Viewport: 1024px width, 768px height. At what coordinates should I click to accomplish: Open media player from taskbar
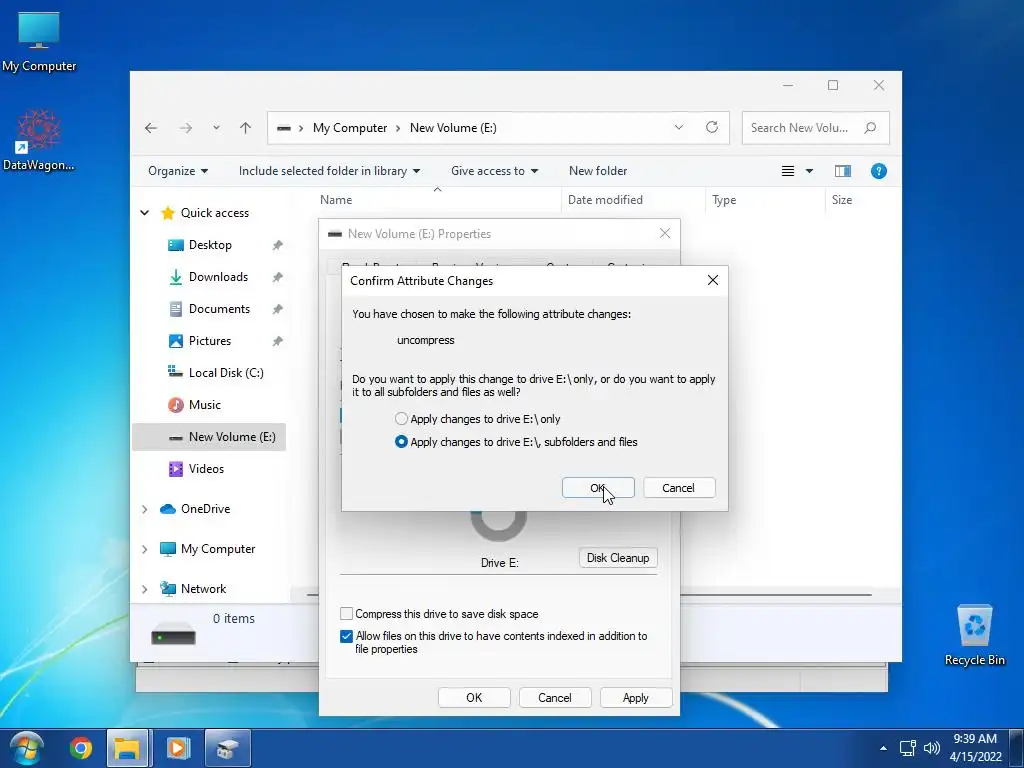178,748
